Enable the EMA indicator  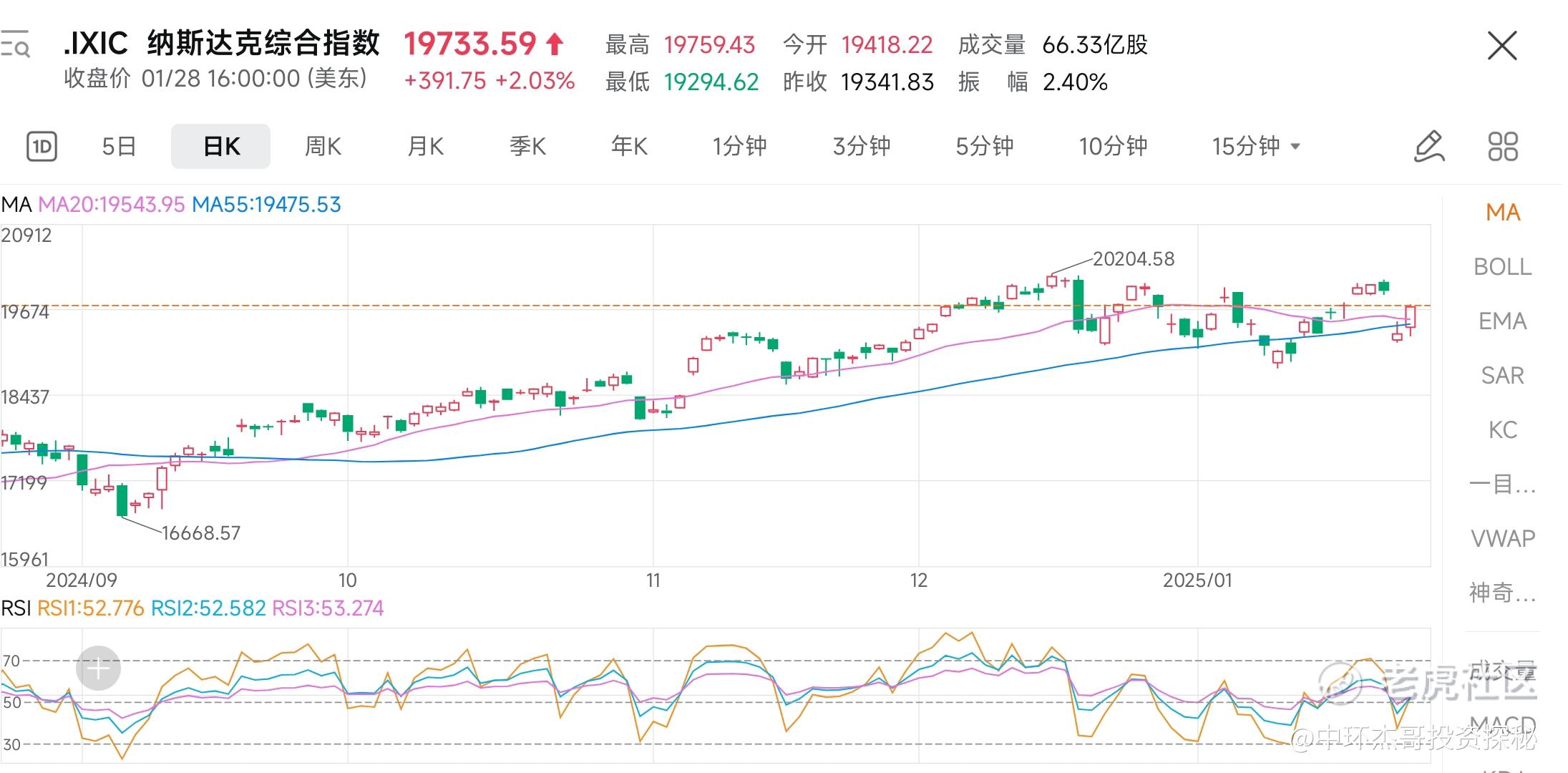click(1503, 321)
